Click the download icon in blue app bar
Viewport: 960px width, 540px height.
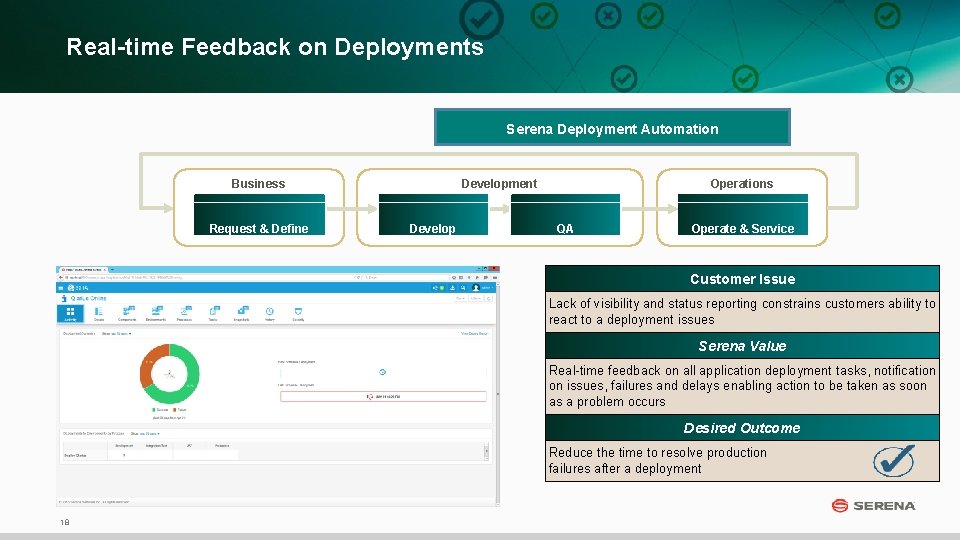tap(452, 288)
